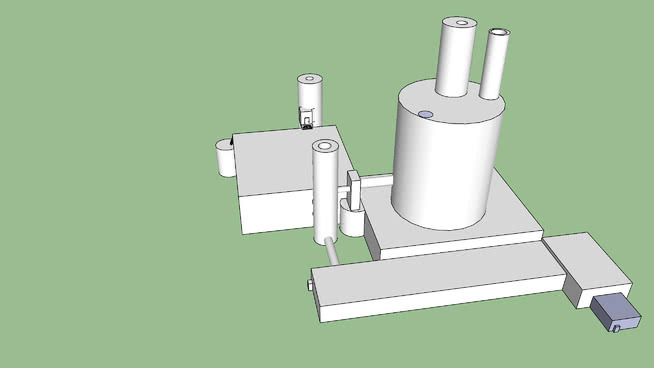654x368 pixels.
Task: Select the long flat slab in front
Action: [x=438, y=282]
